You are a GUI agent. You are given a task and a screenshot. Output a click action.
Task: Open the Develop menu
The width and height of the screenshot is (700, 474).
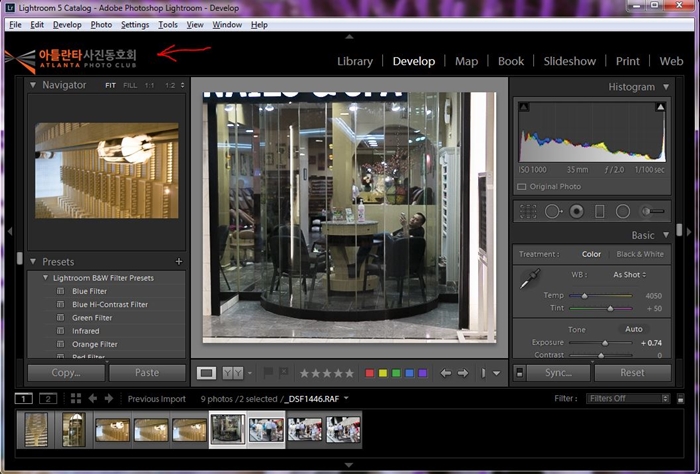(67, 24)
